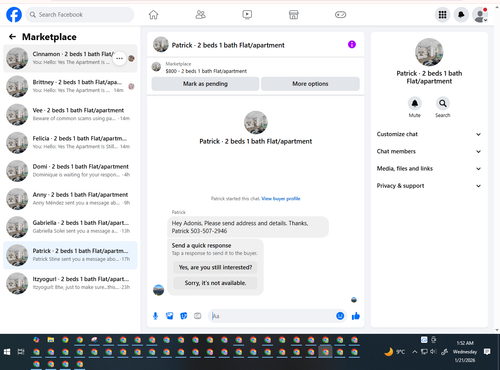The width and height of the screenshot is (500, 370).
Task: Expand Privacy & support section
Action: click(429, 186)
